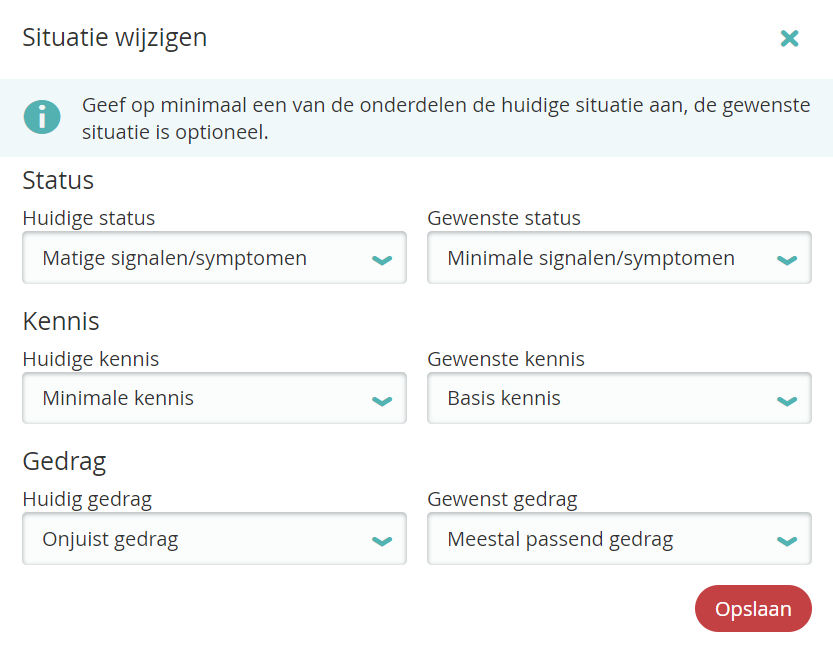The height and width of the screenshot is (658, 833).
Task: Click the 'Gewenst gedrag' field label
Action: (x=502, y=499)
